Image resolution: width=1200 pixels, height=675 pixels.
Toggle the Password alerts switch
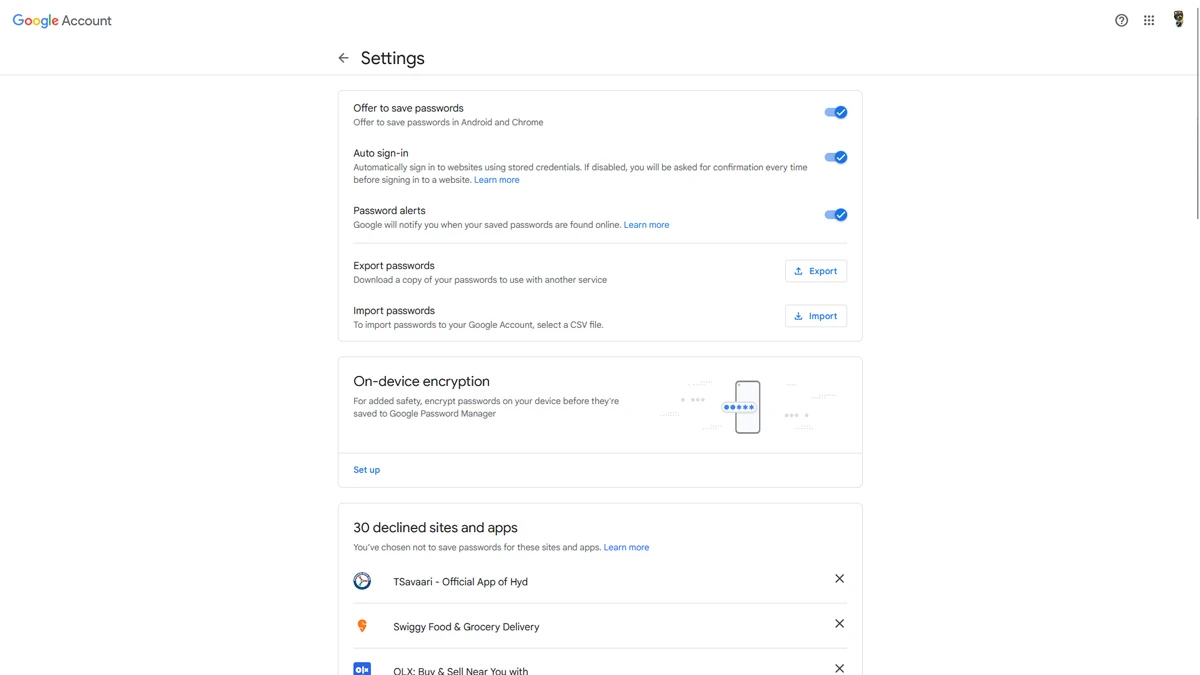pyautogui.click(x=836, y=214)
